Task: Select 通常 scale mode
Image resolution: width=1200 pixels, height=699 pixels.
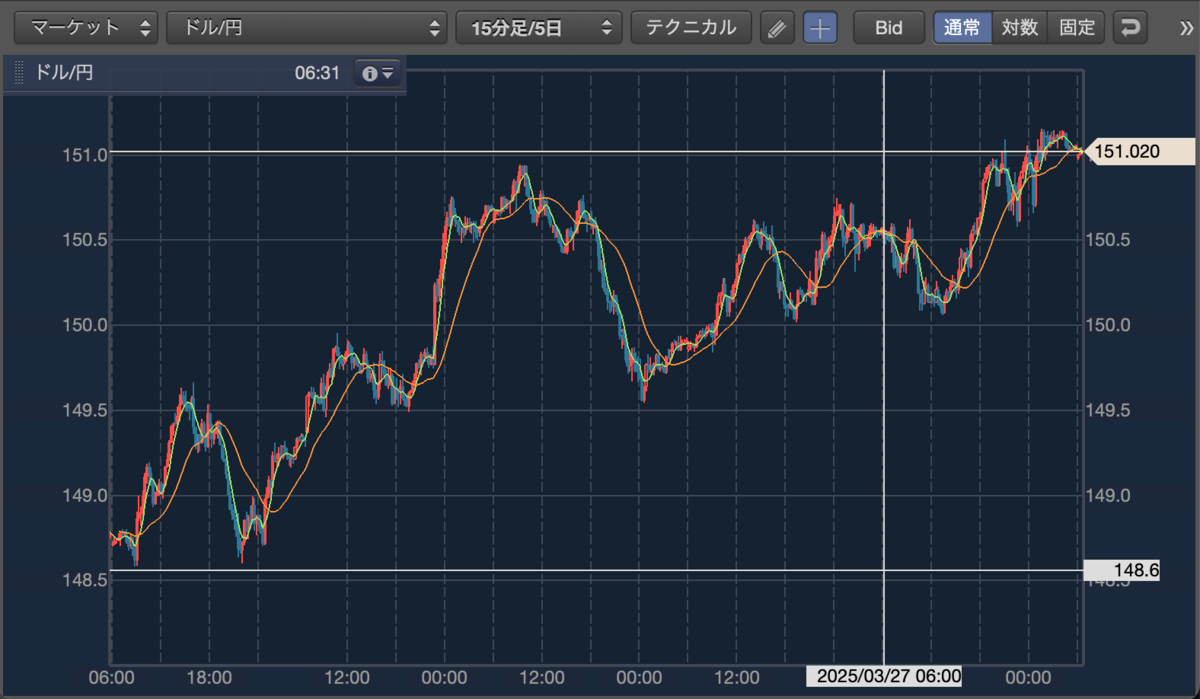Action: tap(962, 28)
